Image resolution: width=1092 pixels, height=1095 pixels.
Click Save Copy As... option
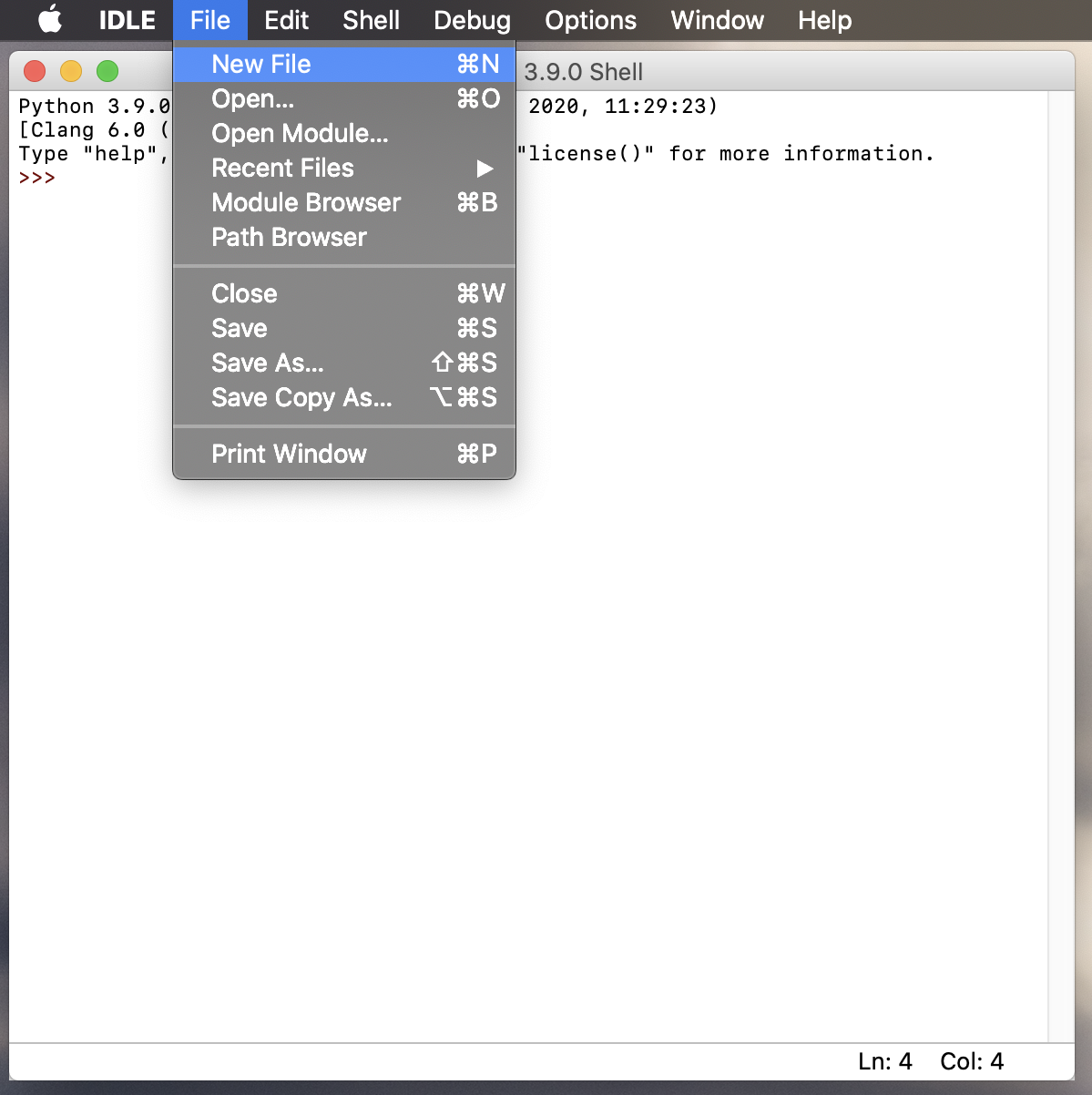(301, 397)
